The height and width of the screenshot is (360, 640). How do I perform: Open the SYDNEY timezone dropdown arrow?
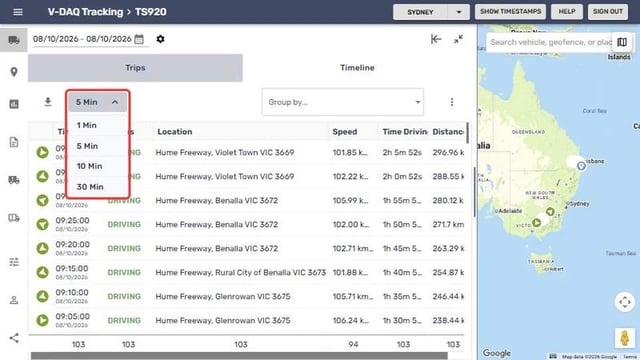[x=458, y=12]
